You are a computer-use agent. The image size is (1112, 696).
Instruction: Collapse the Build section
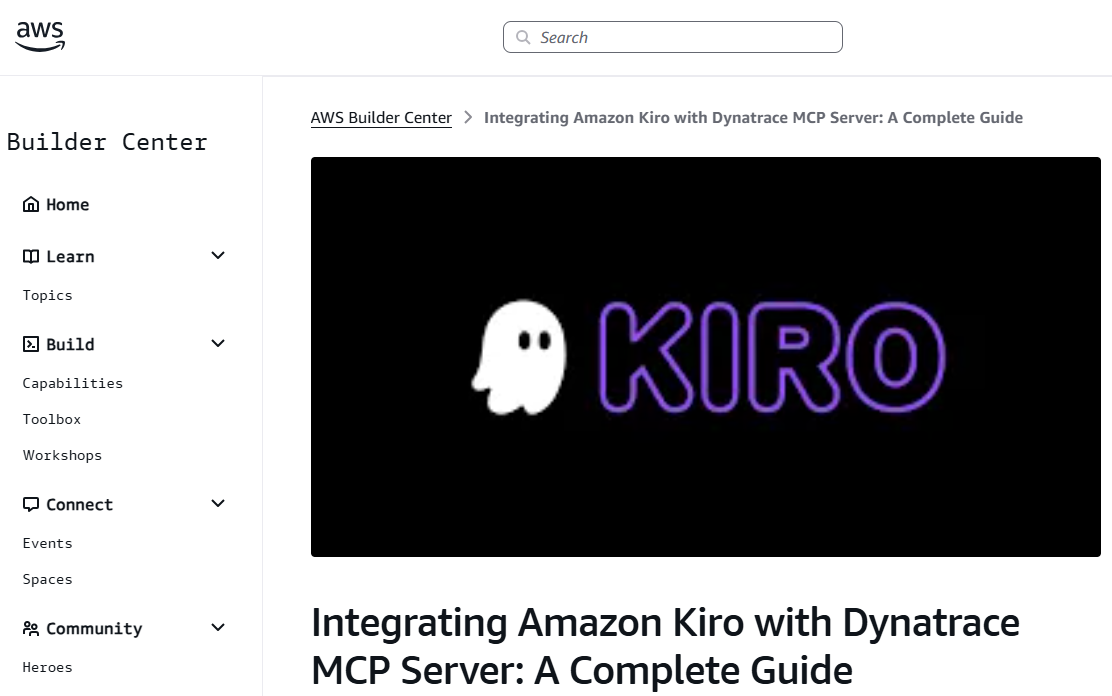217,343
